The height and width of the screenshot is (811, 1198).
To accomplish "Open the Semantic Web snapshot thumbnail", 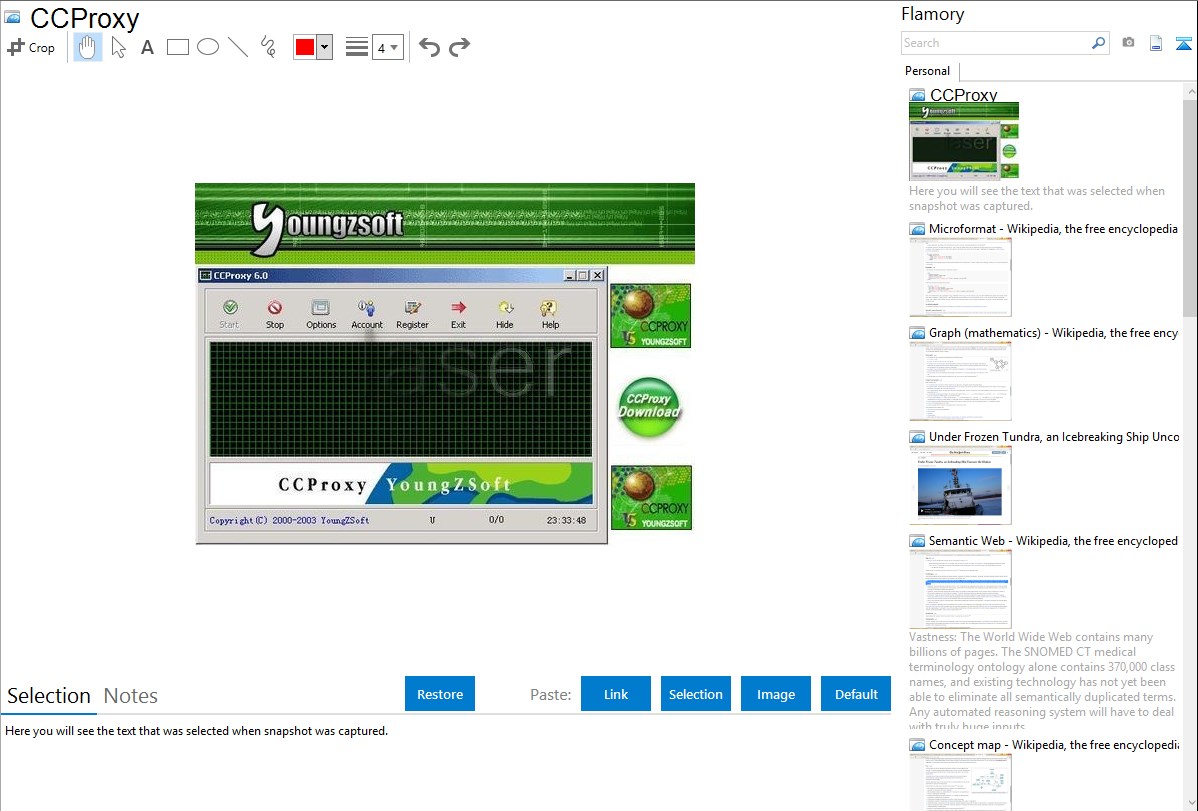I will coord(960,588).
